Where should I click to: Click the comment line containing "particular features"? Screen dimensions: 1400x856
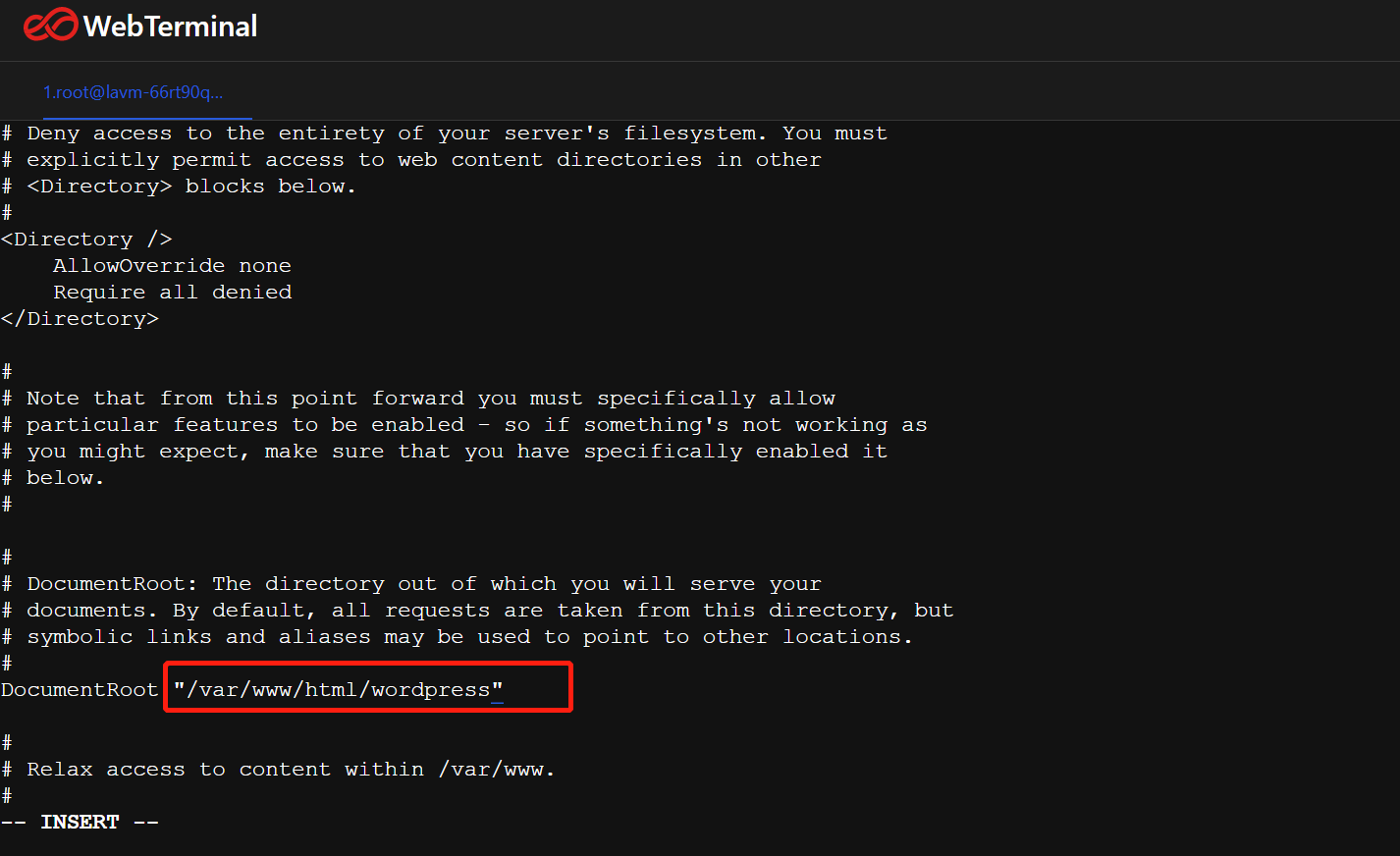point(464,425)
